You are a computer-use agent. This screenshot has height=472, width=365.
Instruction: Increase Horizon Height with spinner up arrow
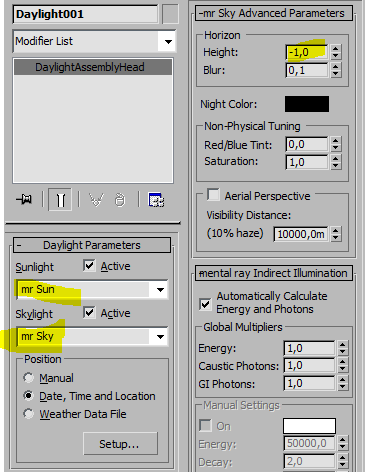[336, 48]
